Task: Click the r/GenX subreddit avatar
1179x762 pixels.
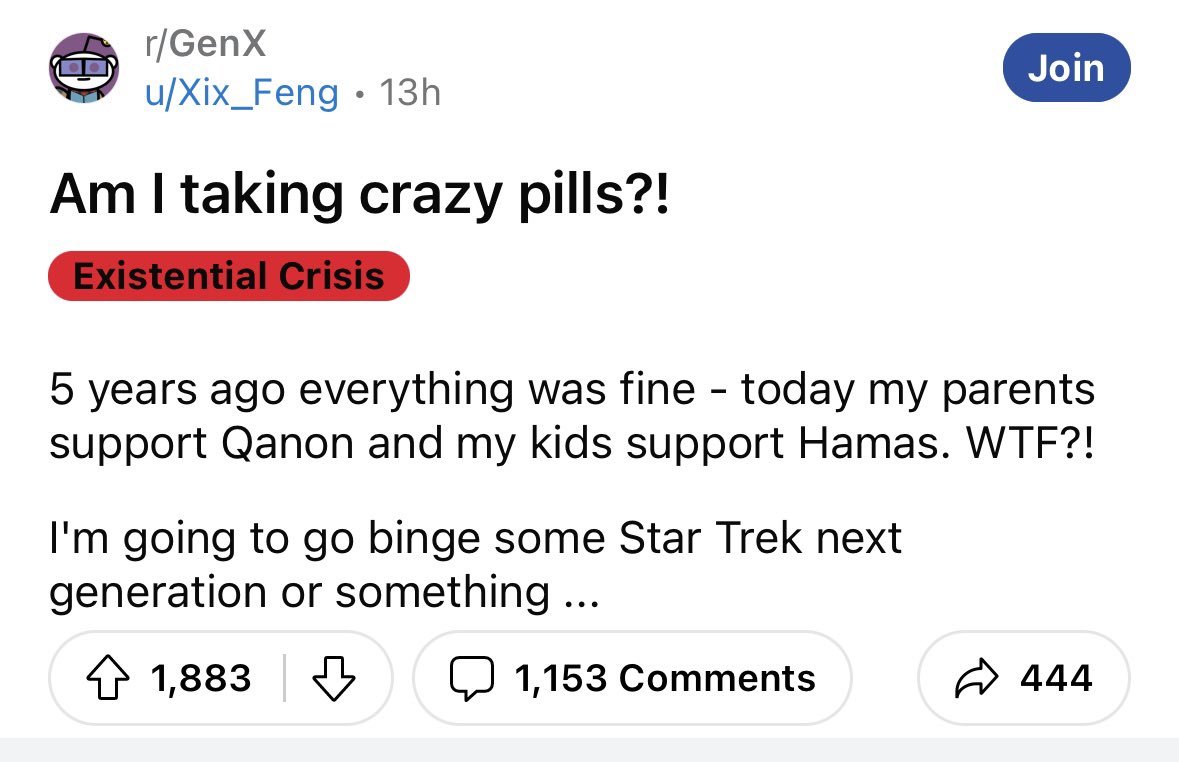Action: click(x=85, y=68)
